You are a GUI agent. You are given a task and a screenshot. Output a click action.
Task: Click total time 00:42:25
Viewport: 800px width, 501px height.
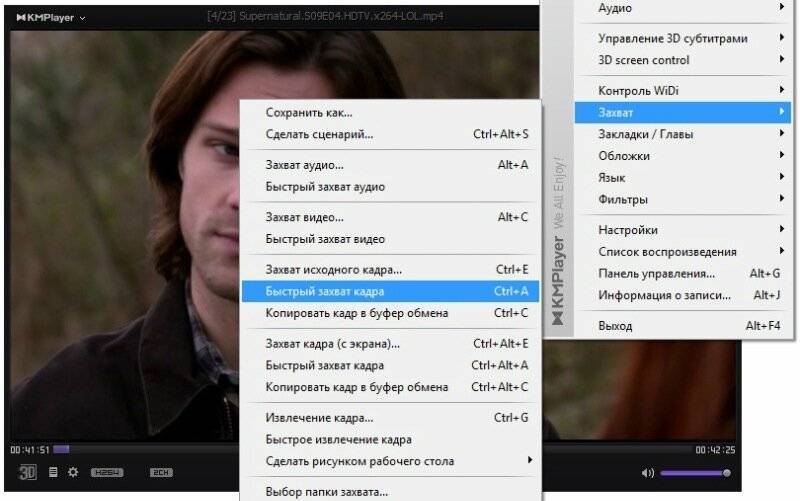click(715, 449)
